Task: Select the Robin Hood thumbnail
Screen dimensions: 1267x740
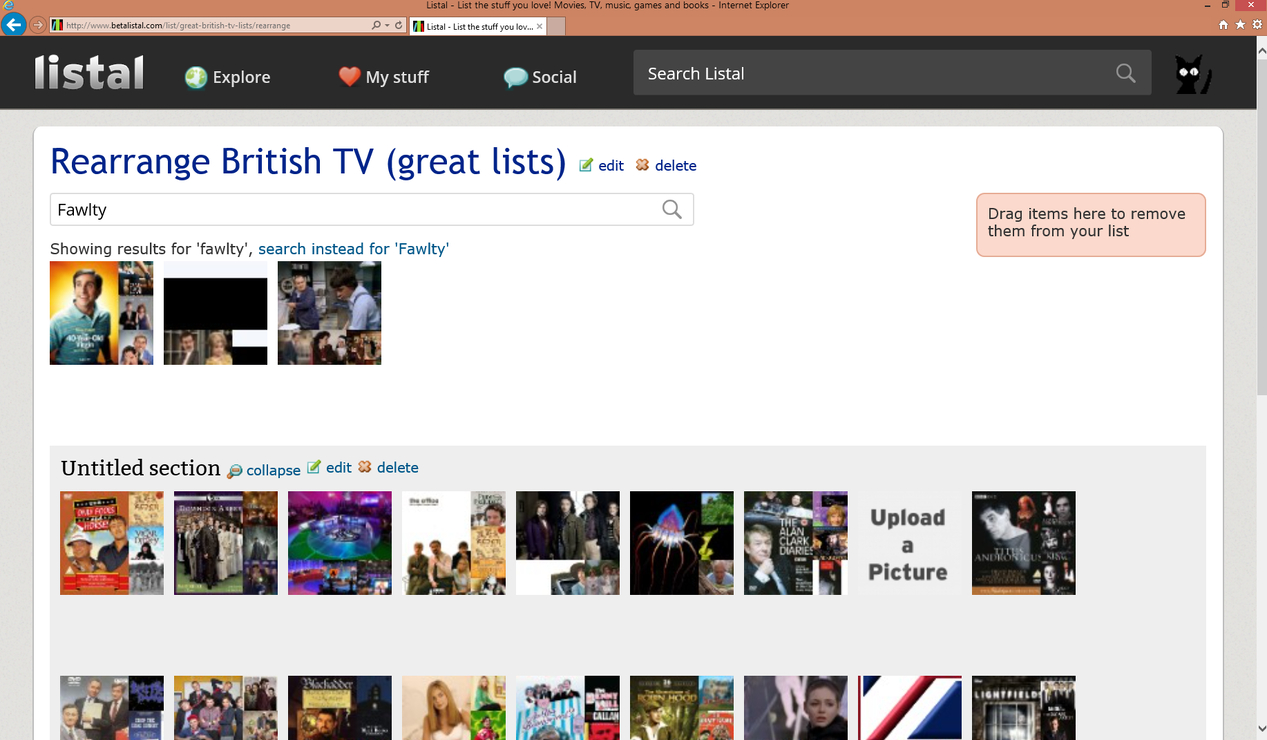Action: pyautogui.click(x=682, y=708)
